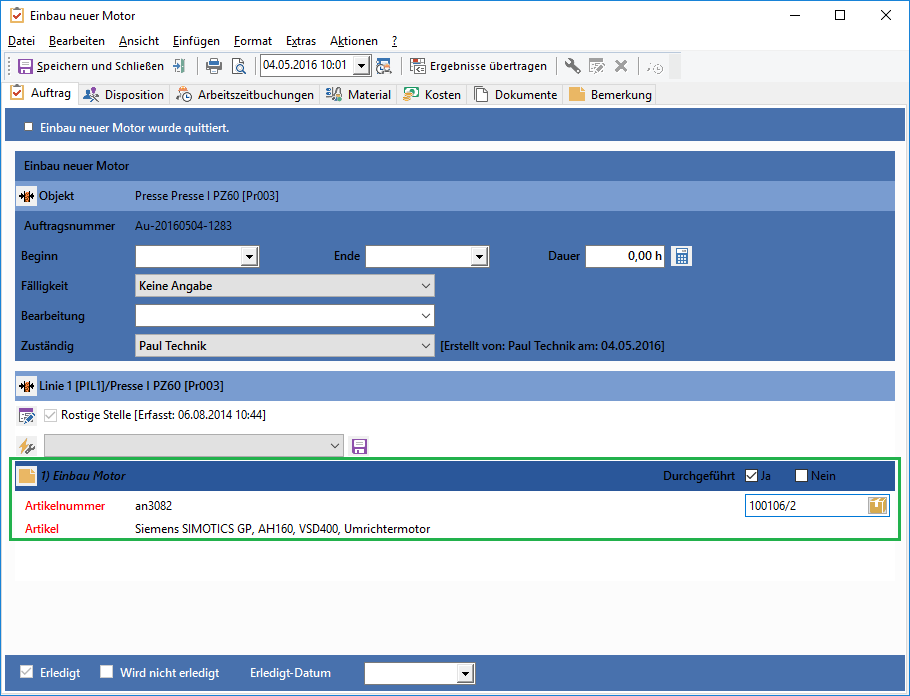Switch to the Material tab
910x696 pixels.
coord(358,95)
